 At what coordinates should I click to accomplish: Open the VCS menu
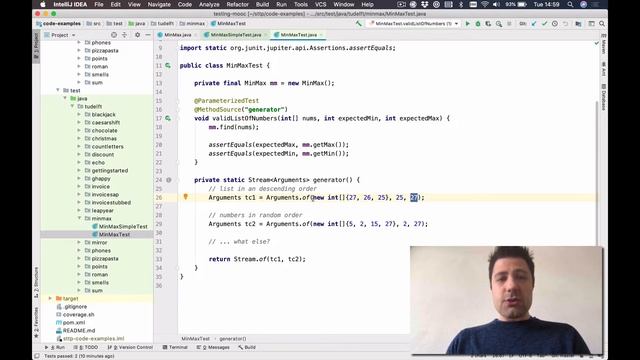click(x=320, y=4)
